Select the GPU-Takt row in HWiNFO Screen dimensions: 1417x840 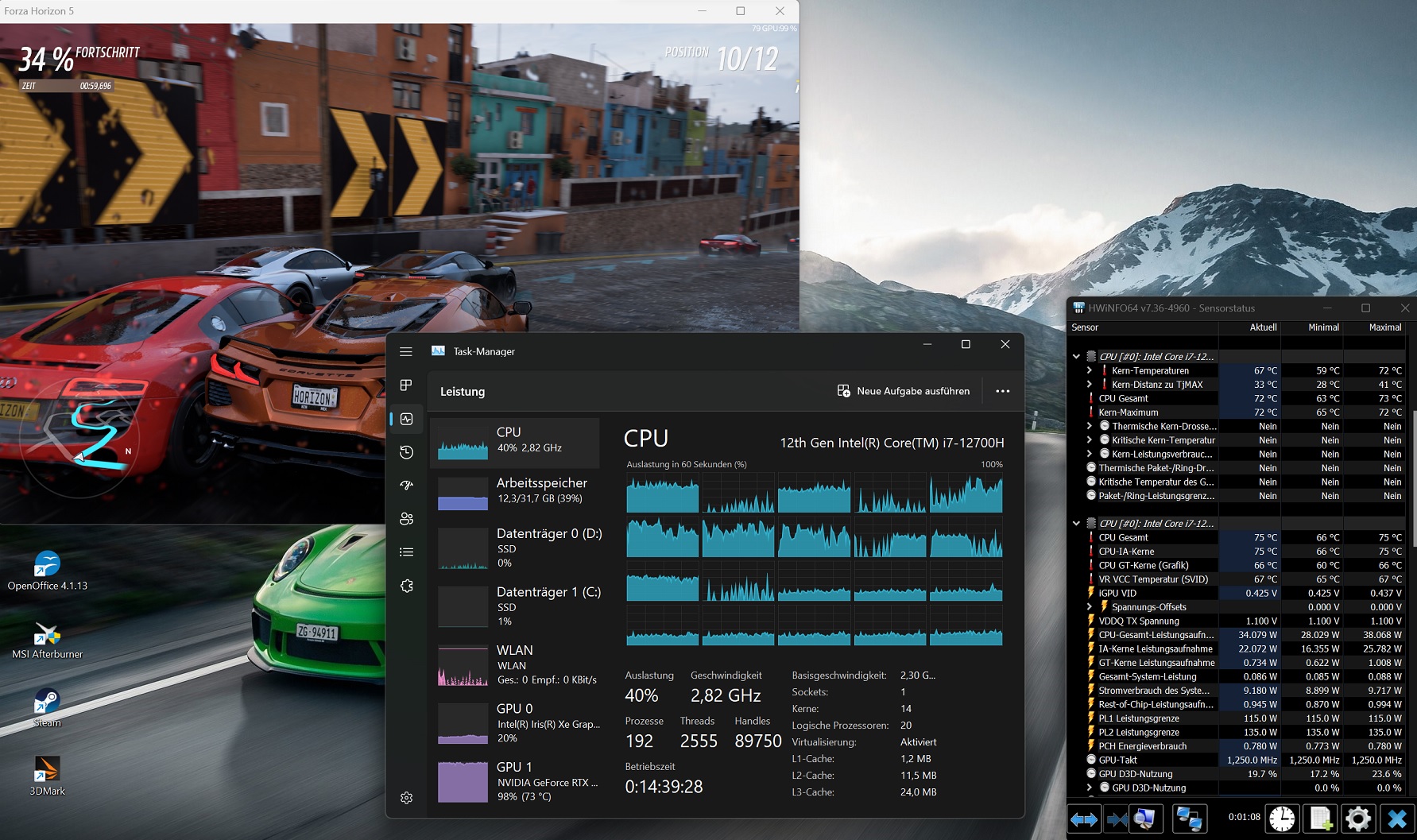tap(1238, 760)
